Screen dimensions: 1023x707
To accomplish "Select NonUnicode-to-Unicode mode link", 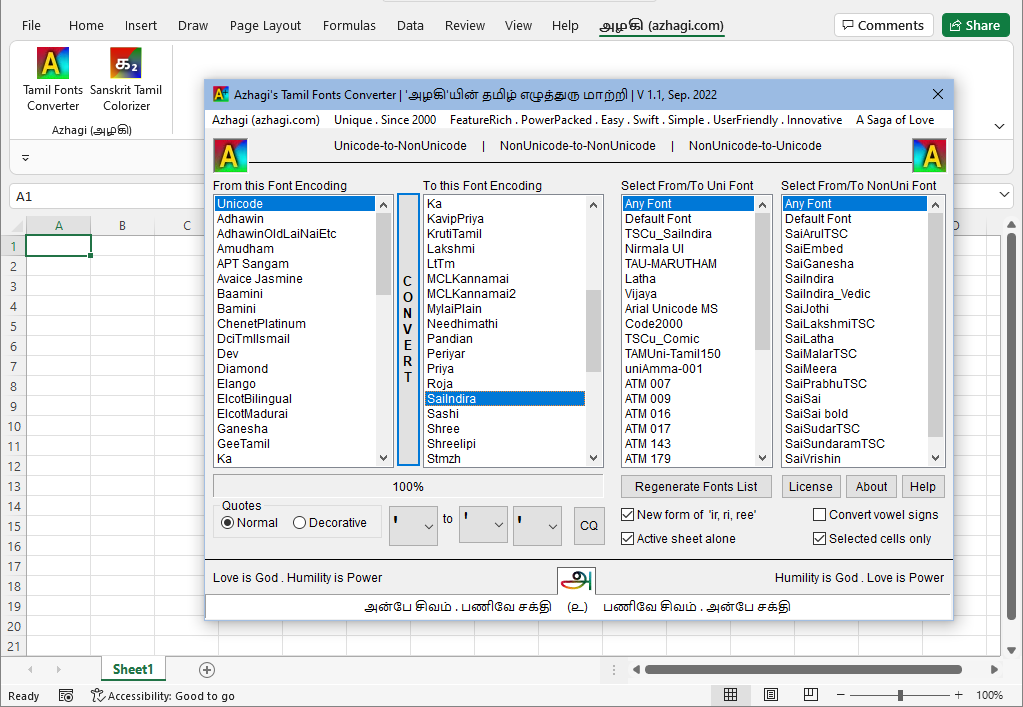I will click(x=755, y=146).
